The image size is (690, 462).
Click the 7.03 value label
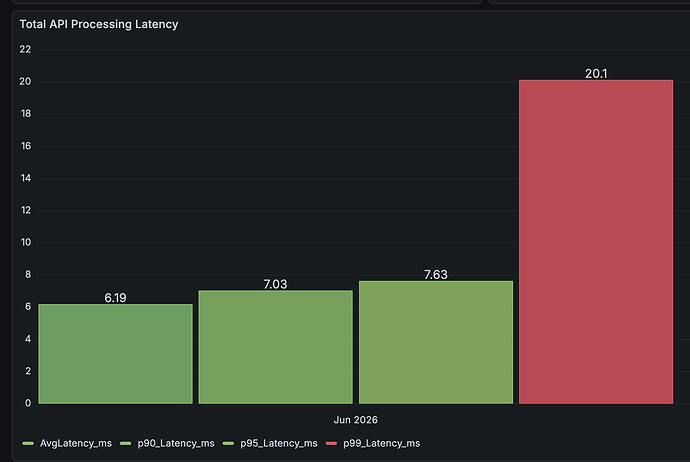[x=275, y=284]
